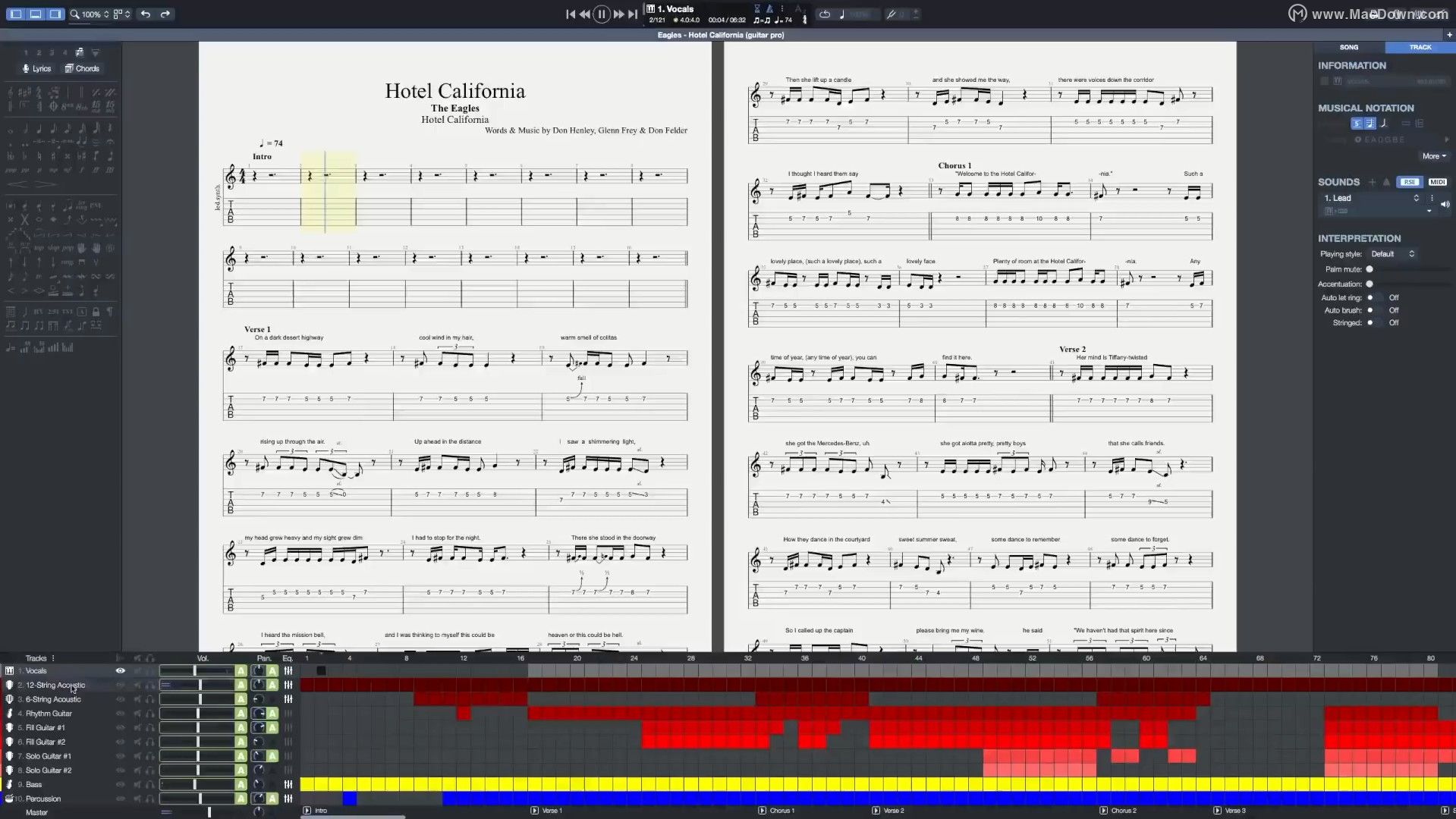Open the Chords button
This screenshot has height=819, width=1456.
tap(82, 68)
